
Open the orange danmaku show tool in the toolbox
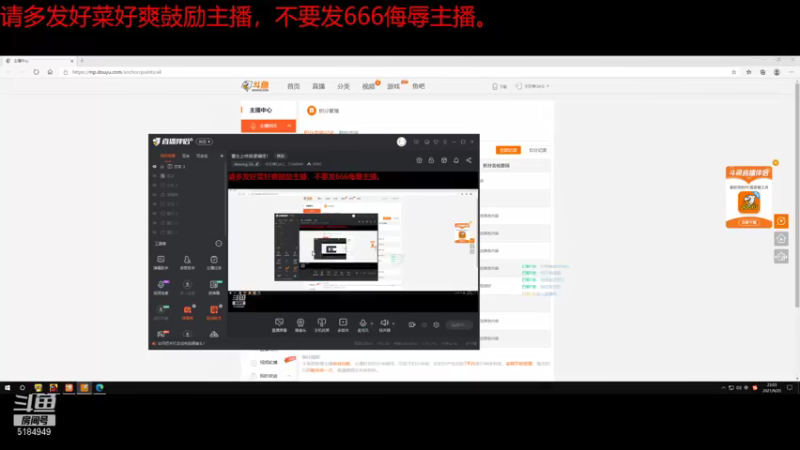[187, 312]
